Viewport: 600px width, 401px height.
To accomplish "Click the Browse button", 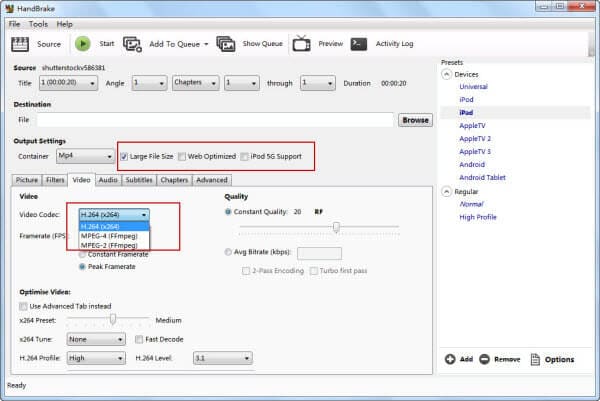I will (415, 120).
